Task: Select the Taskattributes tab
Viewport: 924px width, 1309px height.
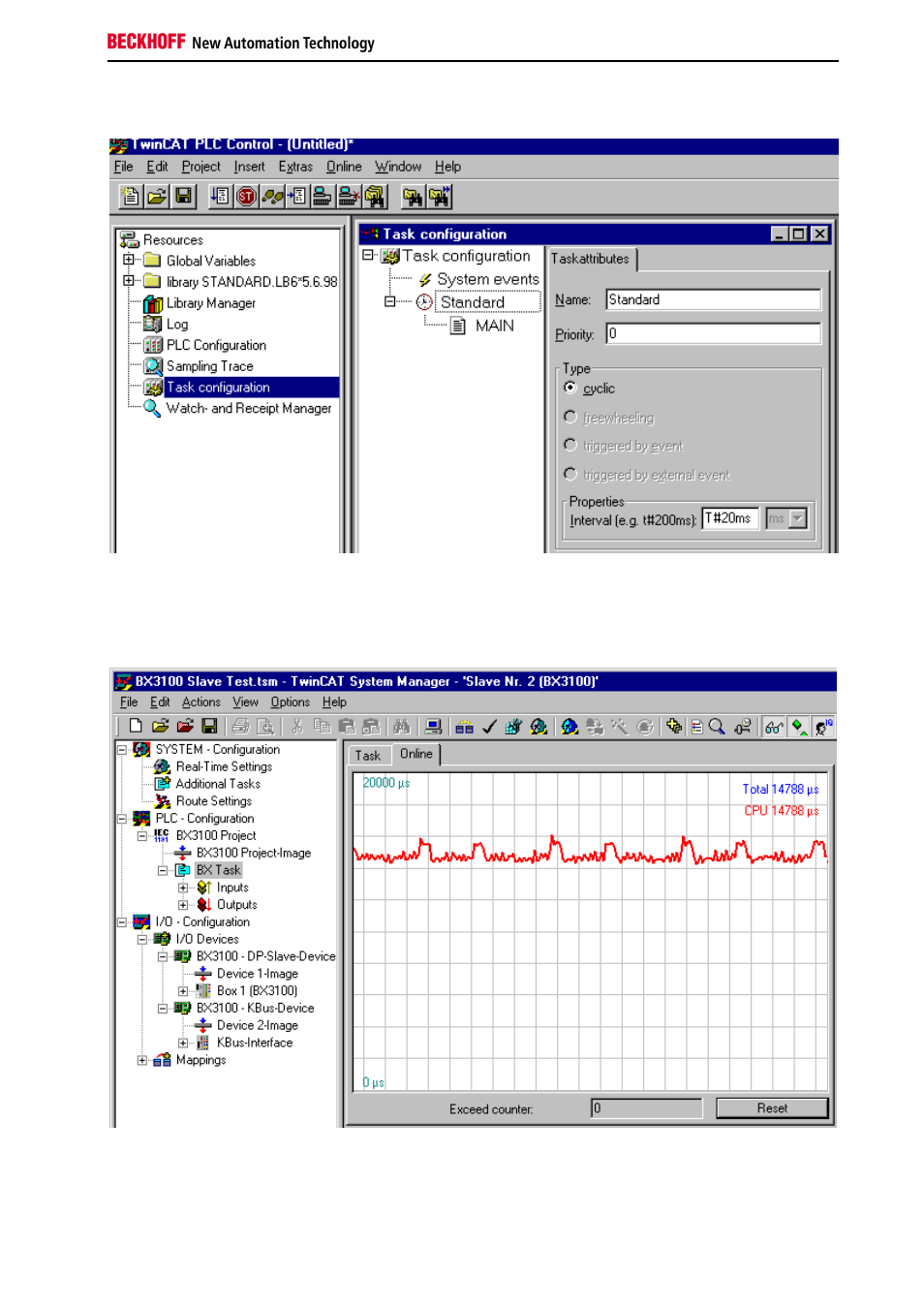Action: pyautogui.click(x=590, y=259)
